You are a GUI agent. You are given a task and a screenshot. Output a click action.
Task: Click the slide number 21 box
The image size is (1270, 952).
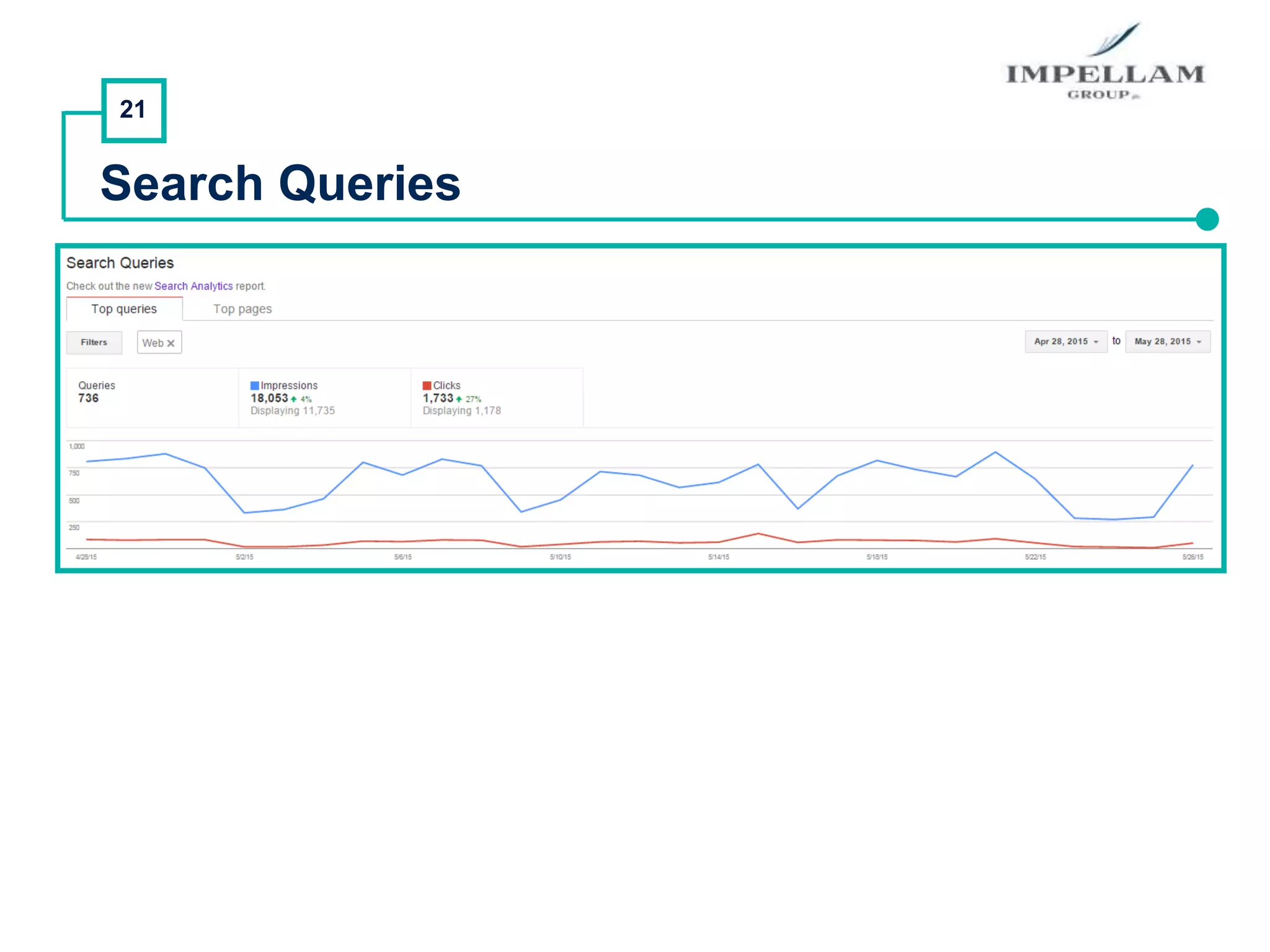[x=133, y=110]
